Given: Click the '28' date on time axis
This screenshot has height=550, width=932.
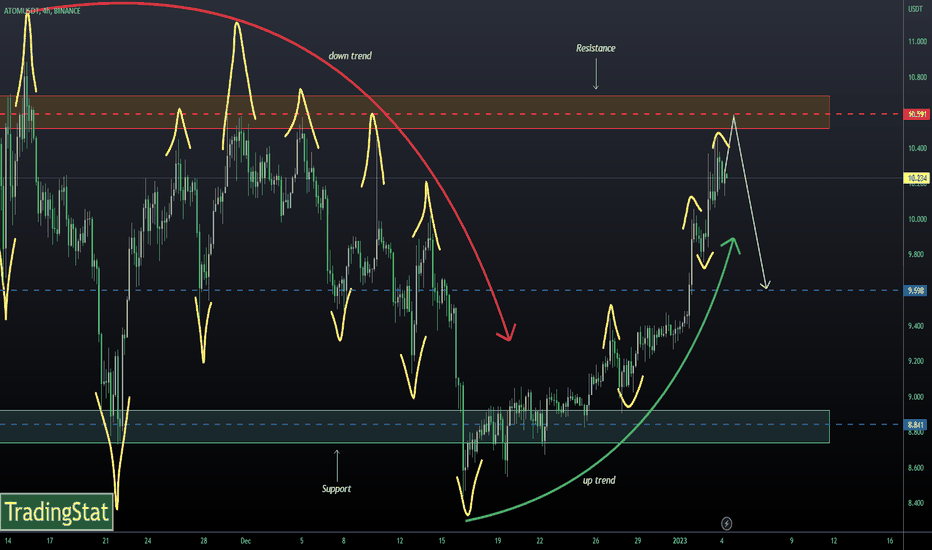Looking at the screenshot, I should tap(204, 541).
